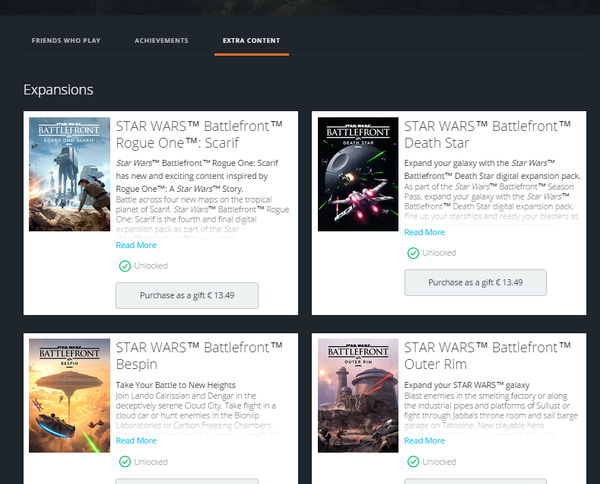Click the Battlefront Outer Rim title
The height and width of the screenshot is (484, 600).
488,356
